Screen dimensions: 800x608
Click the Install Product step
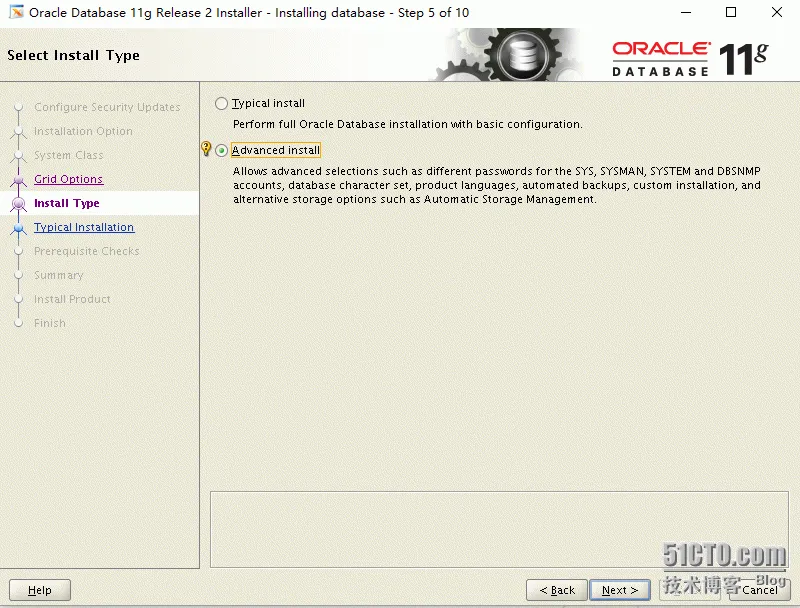click(x=72, y=299)
